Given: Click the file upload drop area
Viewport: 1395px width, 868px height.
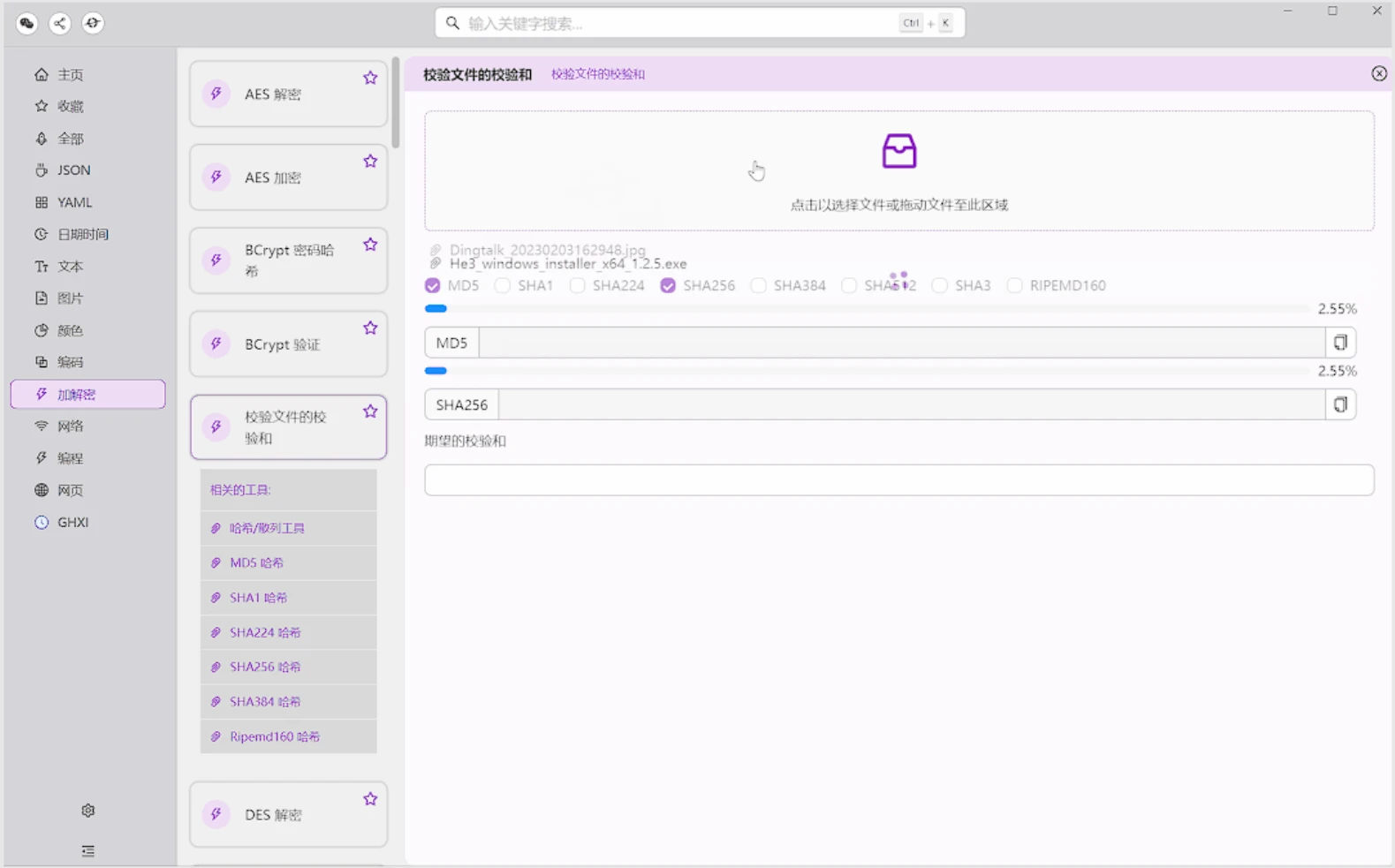Looking at the screenshot, I should coord(898,170).
